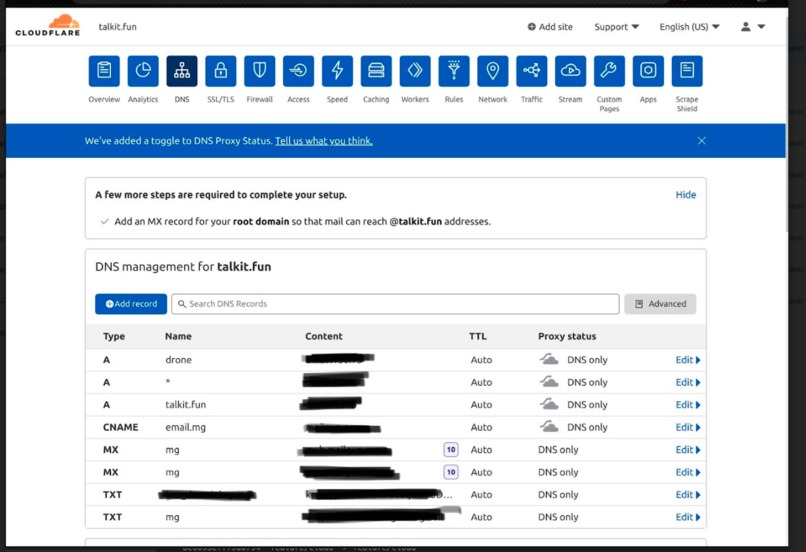Image resolution: width=806 pixels, height=552 pixels.
Task: Open the 'Tell us what you think' link
Action: coord(324,141)
